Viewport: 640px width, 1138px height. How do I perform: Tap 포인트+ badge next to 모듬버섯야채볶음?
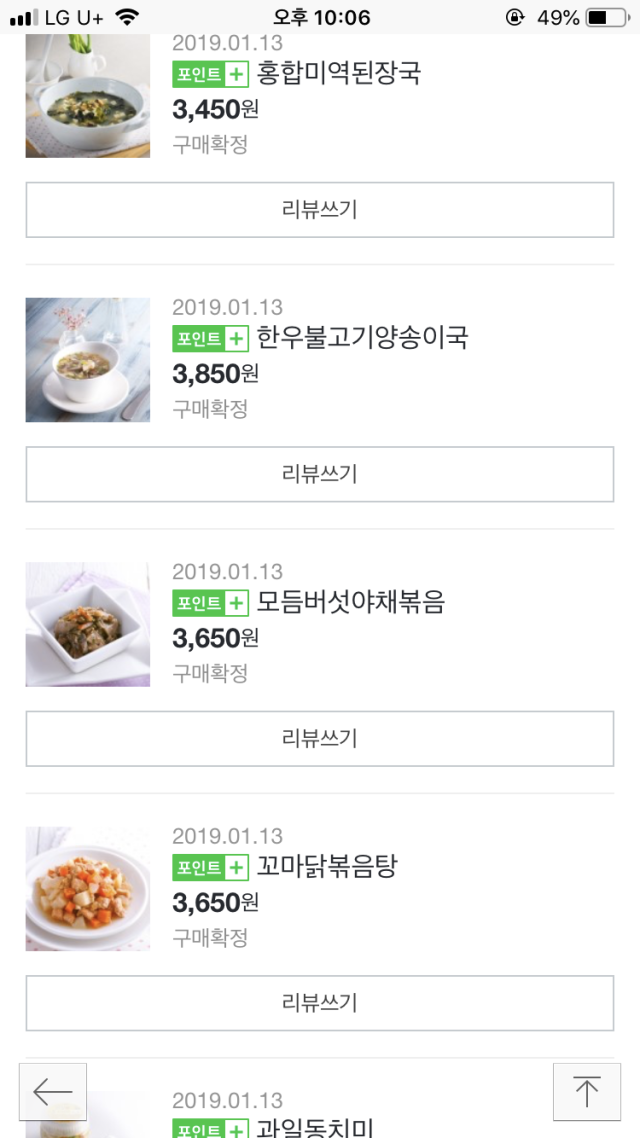click(210, 603)
